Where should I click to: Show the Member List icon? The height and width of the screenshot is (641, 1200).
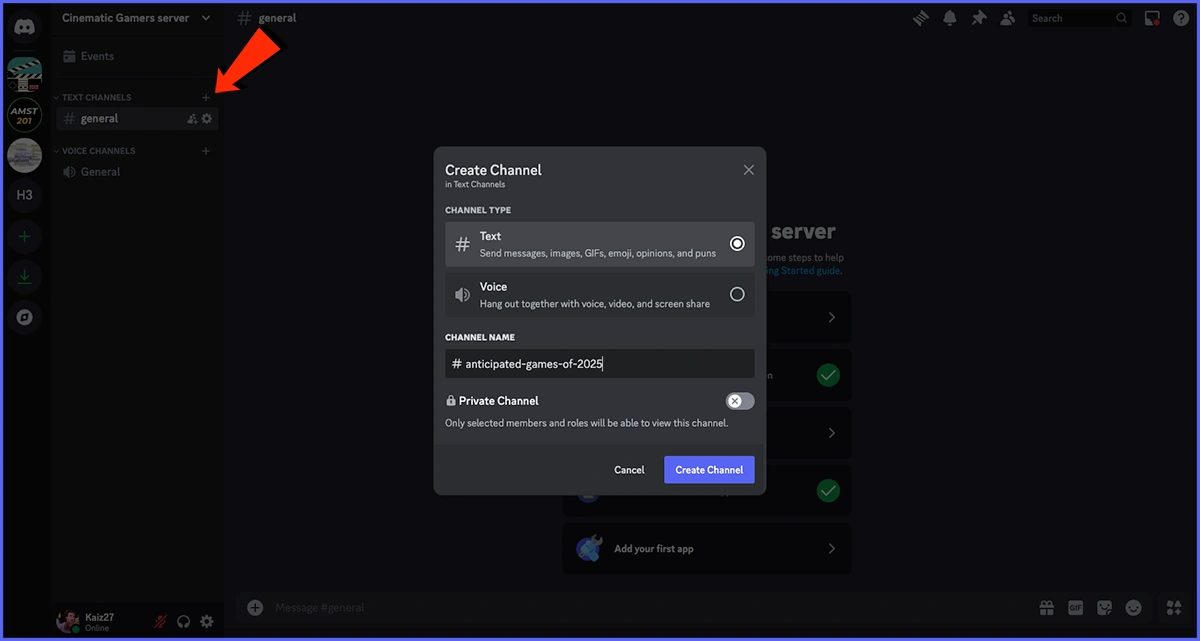coord(1008,18)
